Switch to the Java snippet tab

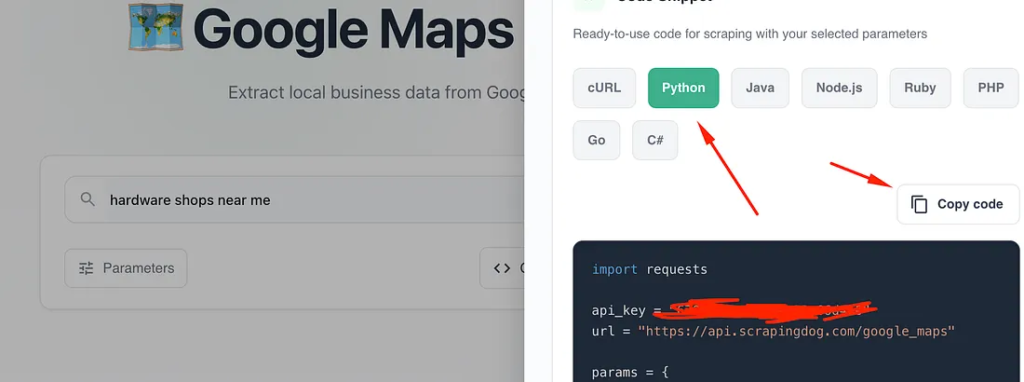[760, 88]
